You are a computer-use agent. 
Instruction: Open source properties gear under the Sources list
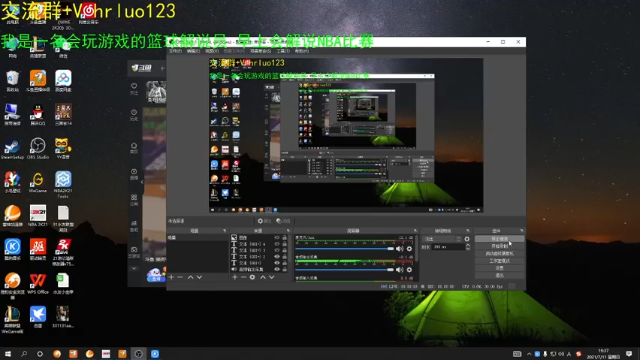[x=252, y=277]
